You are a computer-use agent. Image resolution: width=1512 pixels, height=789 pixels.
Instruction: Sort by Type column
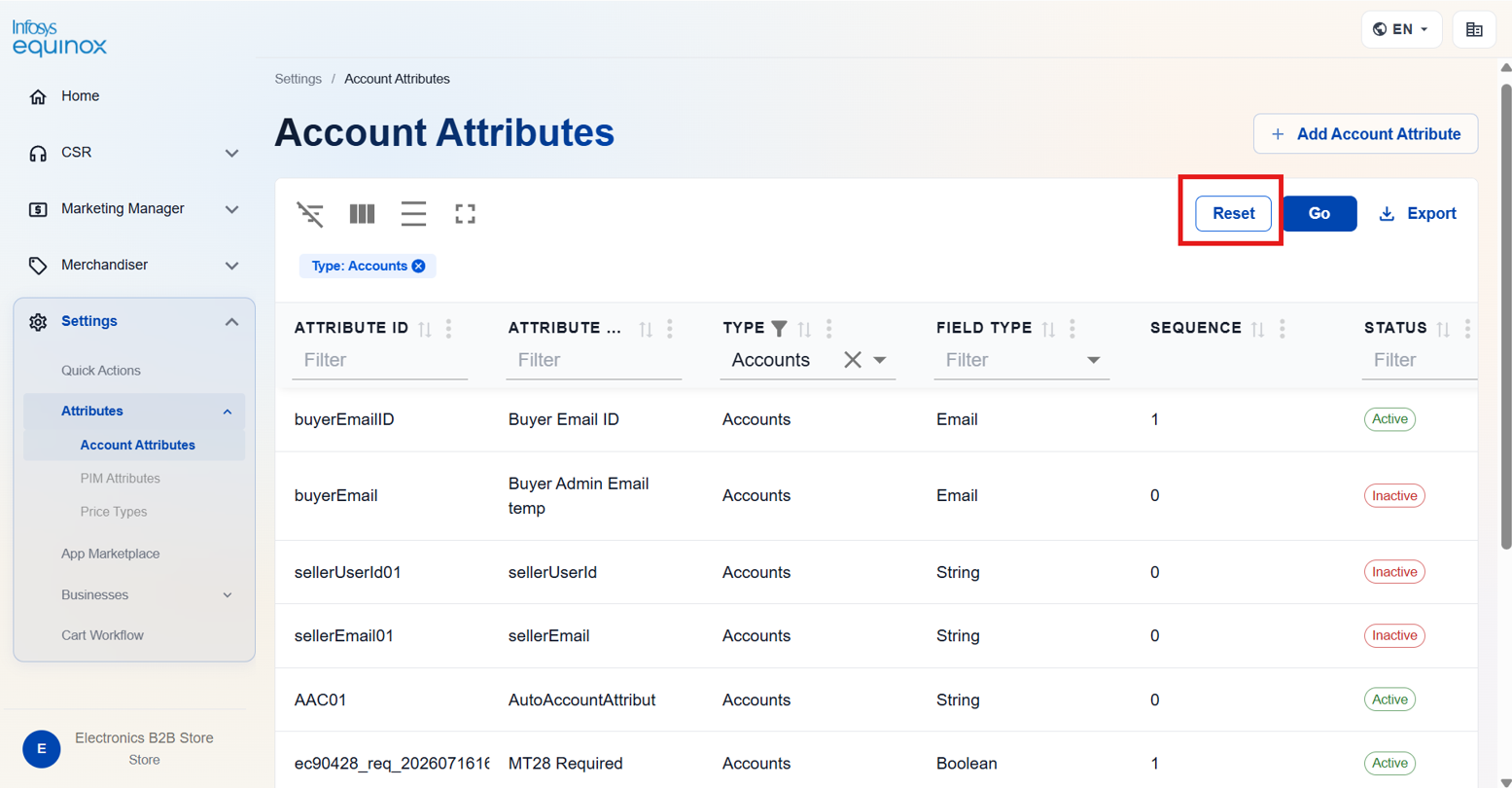pyautogui.click(x=804, y=330)
